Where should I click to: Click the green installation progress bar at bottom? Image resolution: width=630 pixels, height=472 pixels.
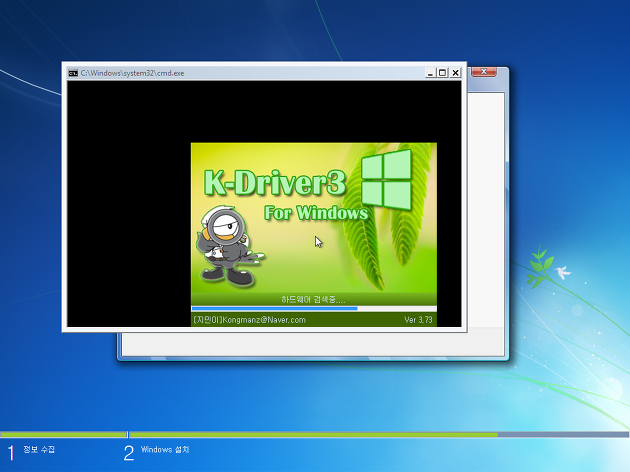[314, 435]
